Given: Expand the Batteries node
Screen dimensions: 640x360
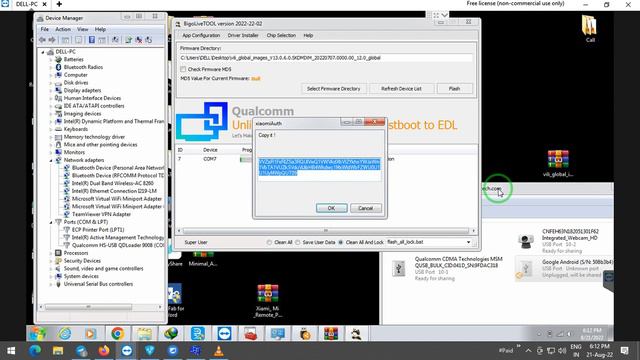Looking at the screenshot, I should 51,60.
